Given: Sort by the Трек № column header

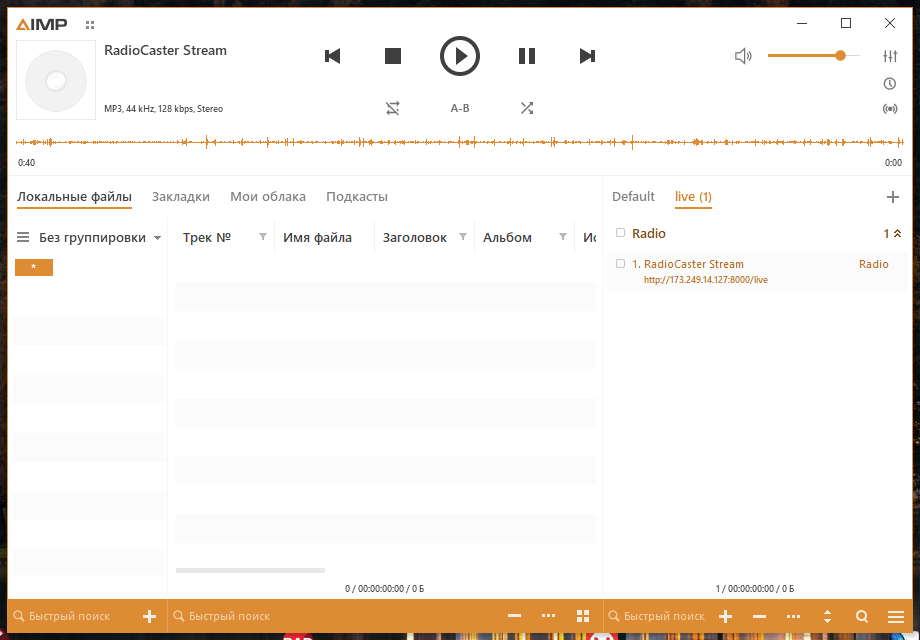Looking at the screenshot, I should [x=207, y=238].
